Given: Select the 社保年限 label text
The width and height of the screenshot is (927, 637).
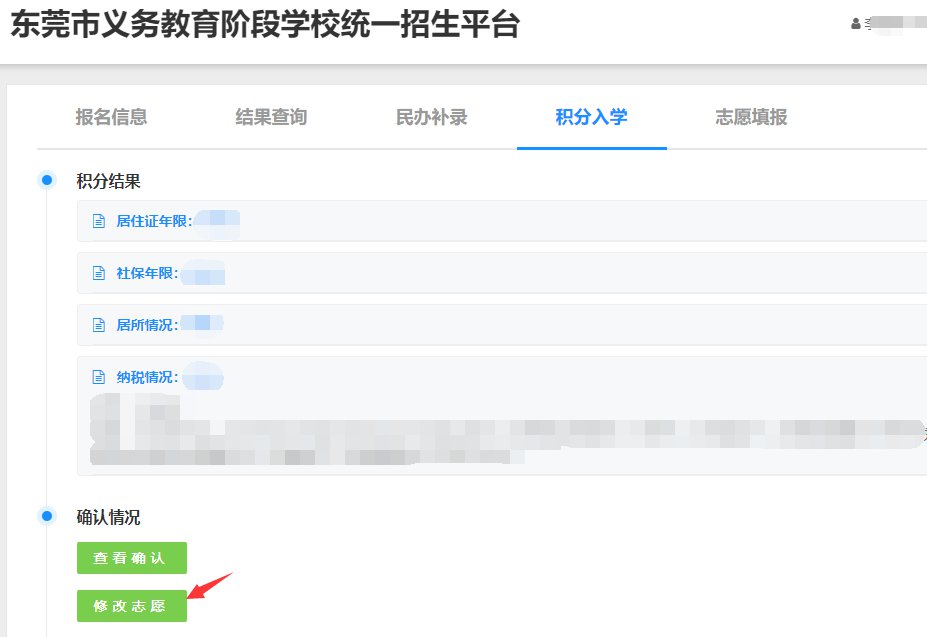Looking at the screenshot, I should click(146, 273).
